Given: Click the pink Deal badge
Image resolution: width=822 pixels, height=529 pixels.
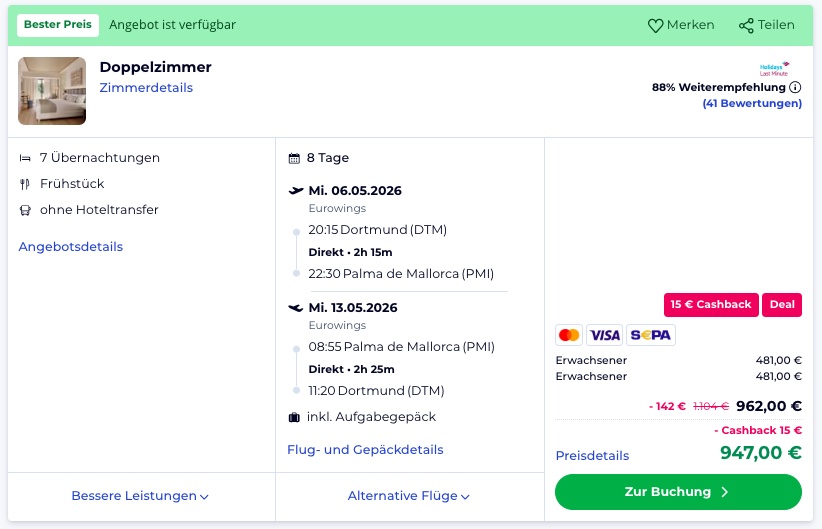Looking at the screenshot, I should coord(782,305).
